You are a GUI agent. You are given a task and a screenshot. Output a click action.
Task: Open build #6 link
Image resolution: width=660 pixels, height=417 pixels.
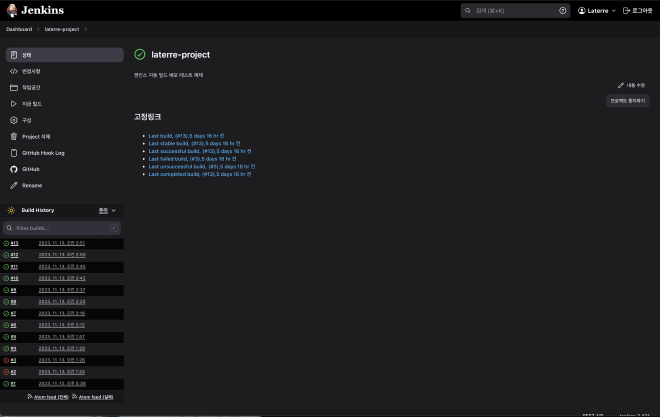coord(13,325)
